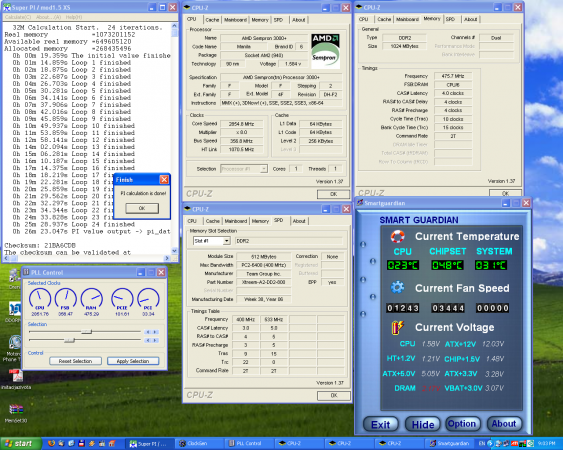Click the CPU temperature readout 023°C
This screenshot has width=563, height=450.
tap(403, 265)
